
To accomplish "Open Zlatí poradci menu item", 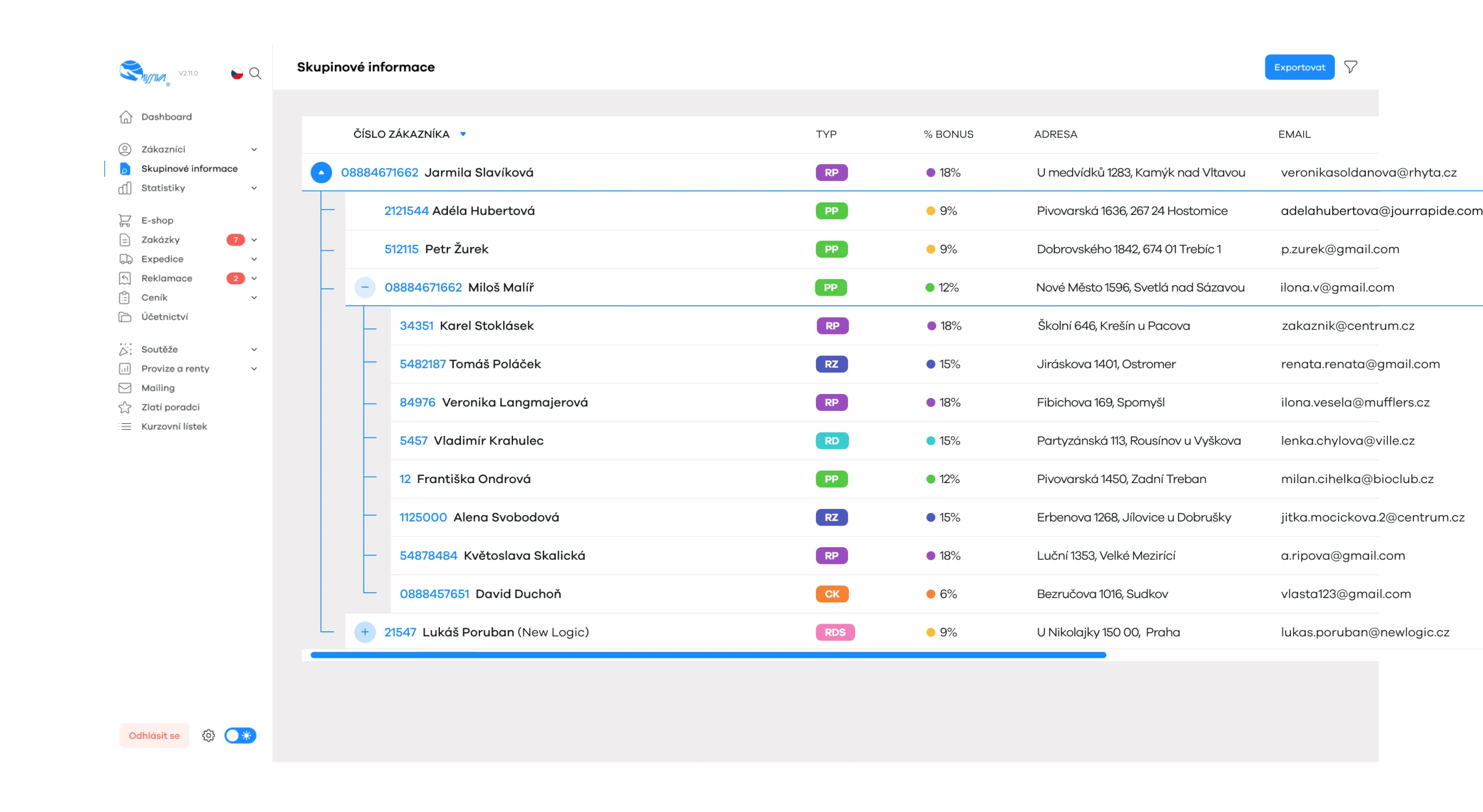I will coord(170,408).
